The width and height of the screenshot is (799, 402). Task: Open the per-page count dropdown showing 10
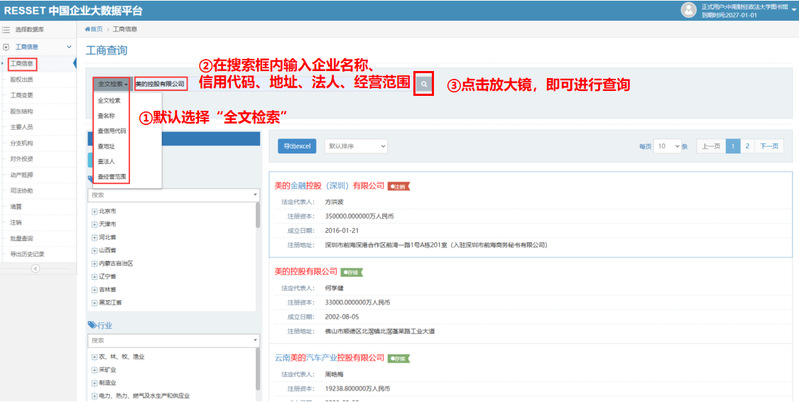tap(667, 146)
